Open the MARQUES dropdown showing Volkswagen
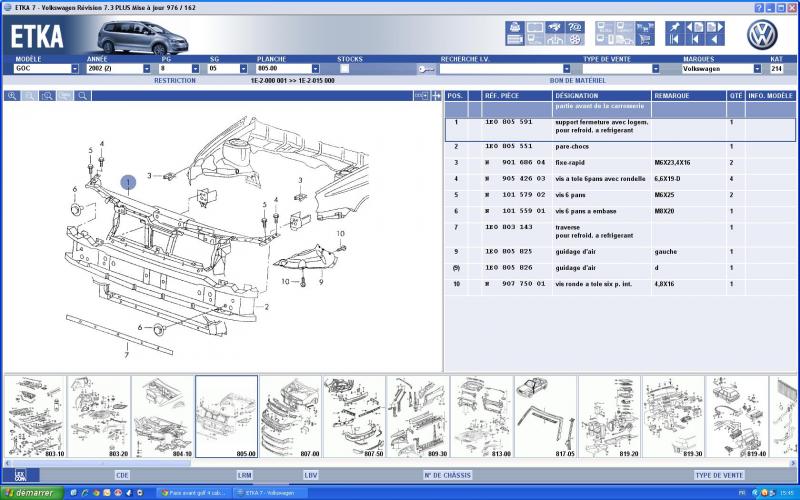 [x=757, y=68]
